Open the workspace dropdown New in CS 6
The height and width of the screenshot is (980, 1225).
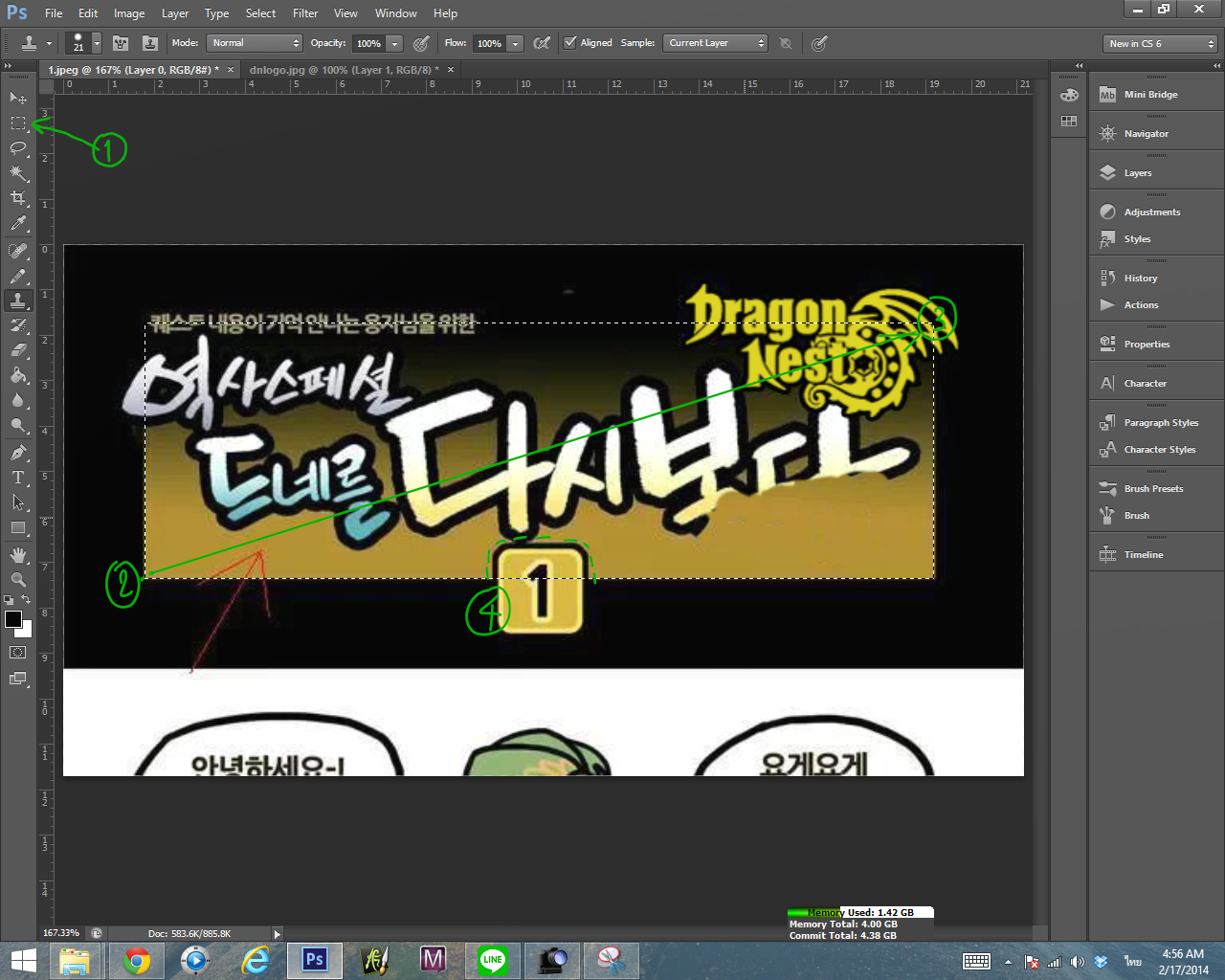[1160, 44]
